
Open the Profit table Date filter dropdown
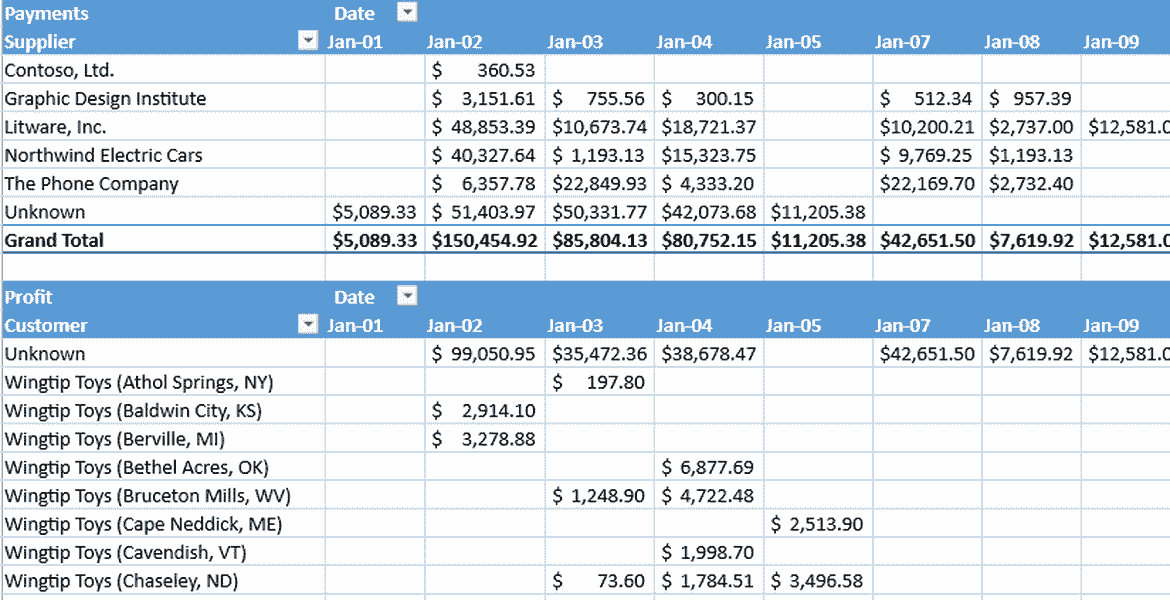pos(407,296)
